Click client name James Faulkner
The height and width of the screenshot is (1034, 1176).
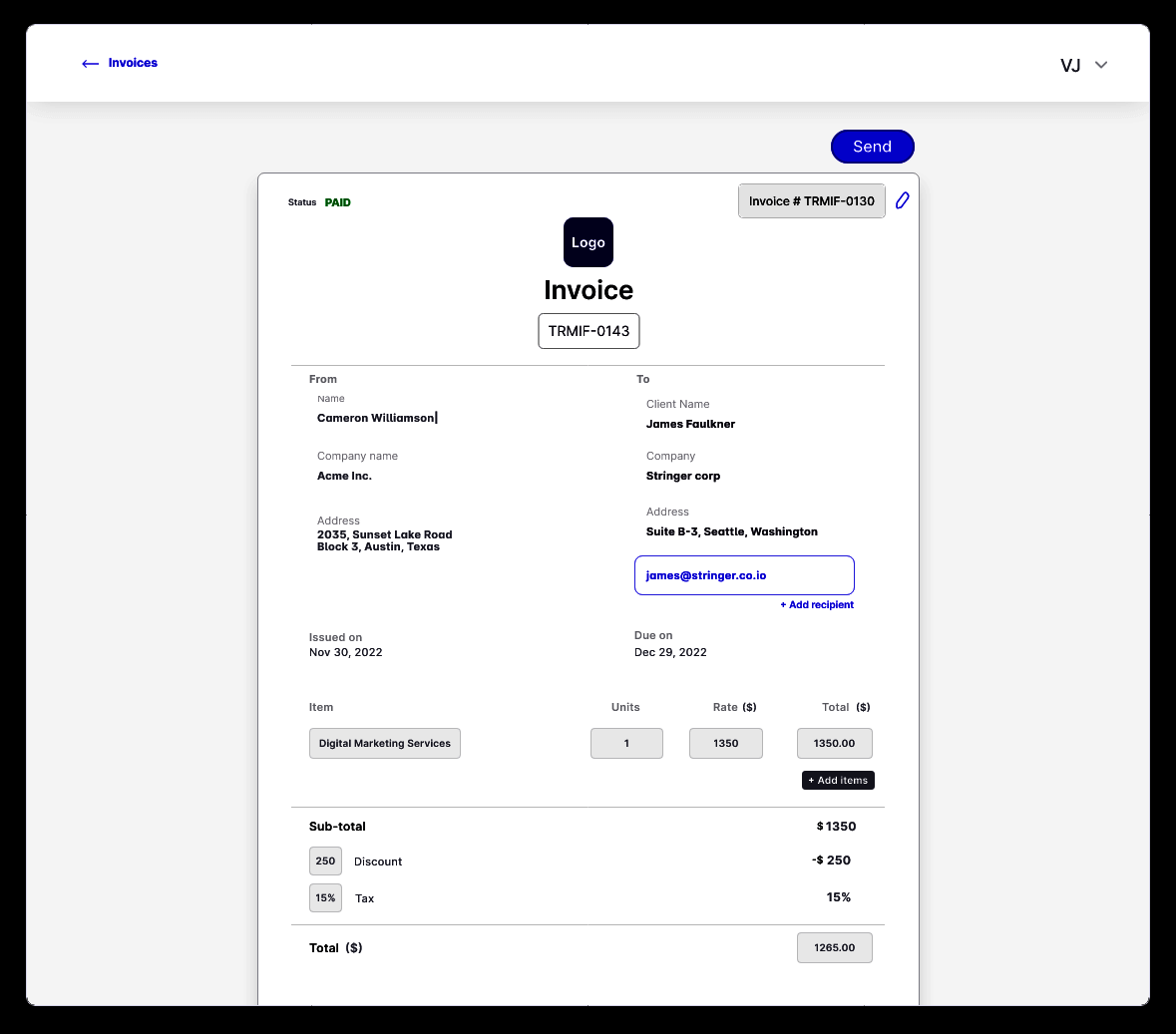[691, 424]
